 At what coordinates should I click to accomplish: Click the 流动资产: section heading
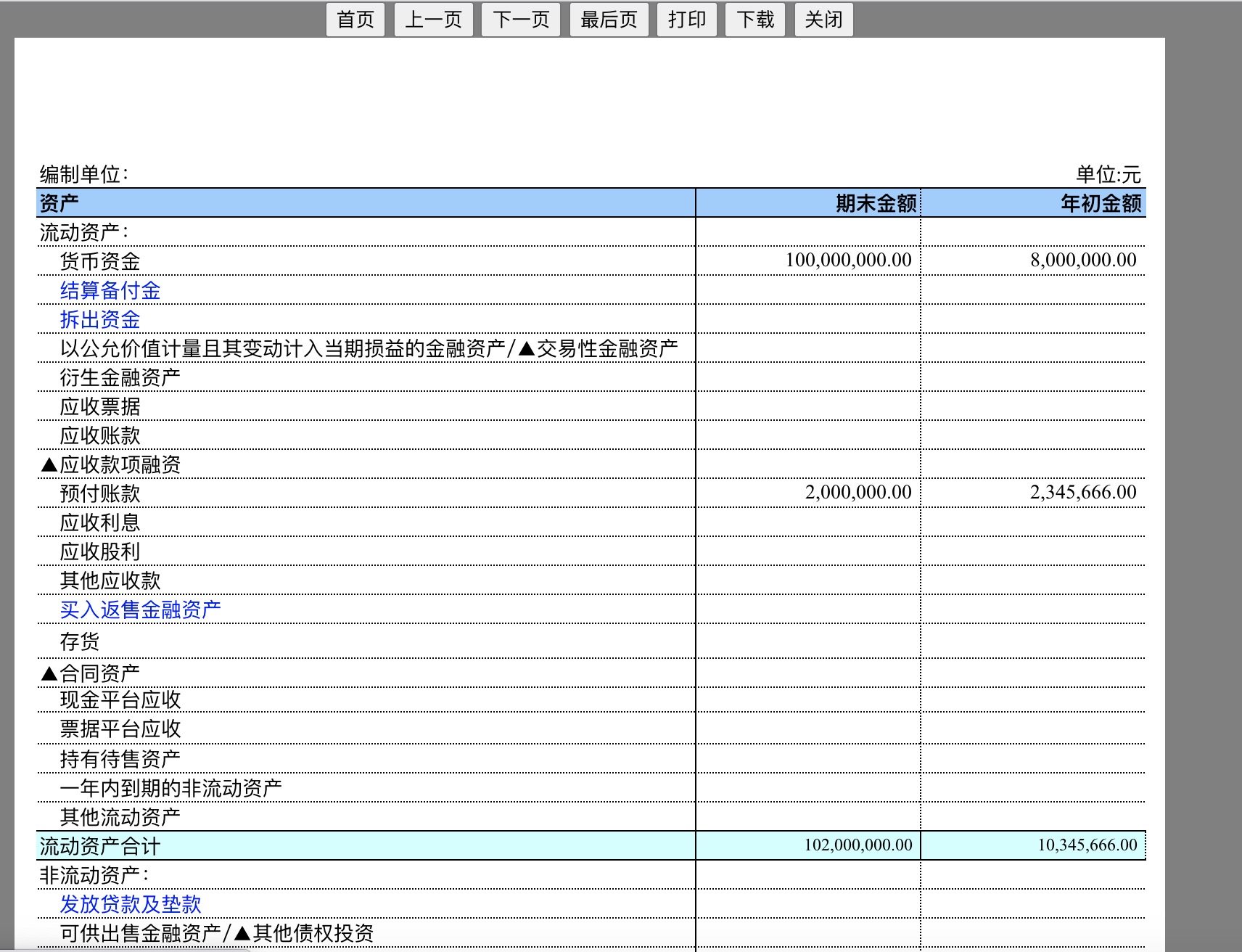84,232
